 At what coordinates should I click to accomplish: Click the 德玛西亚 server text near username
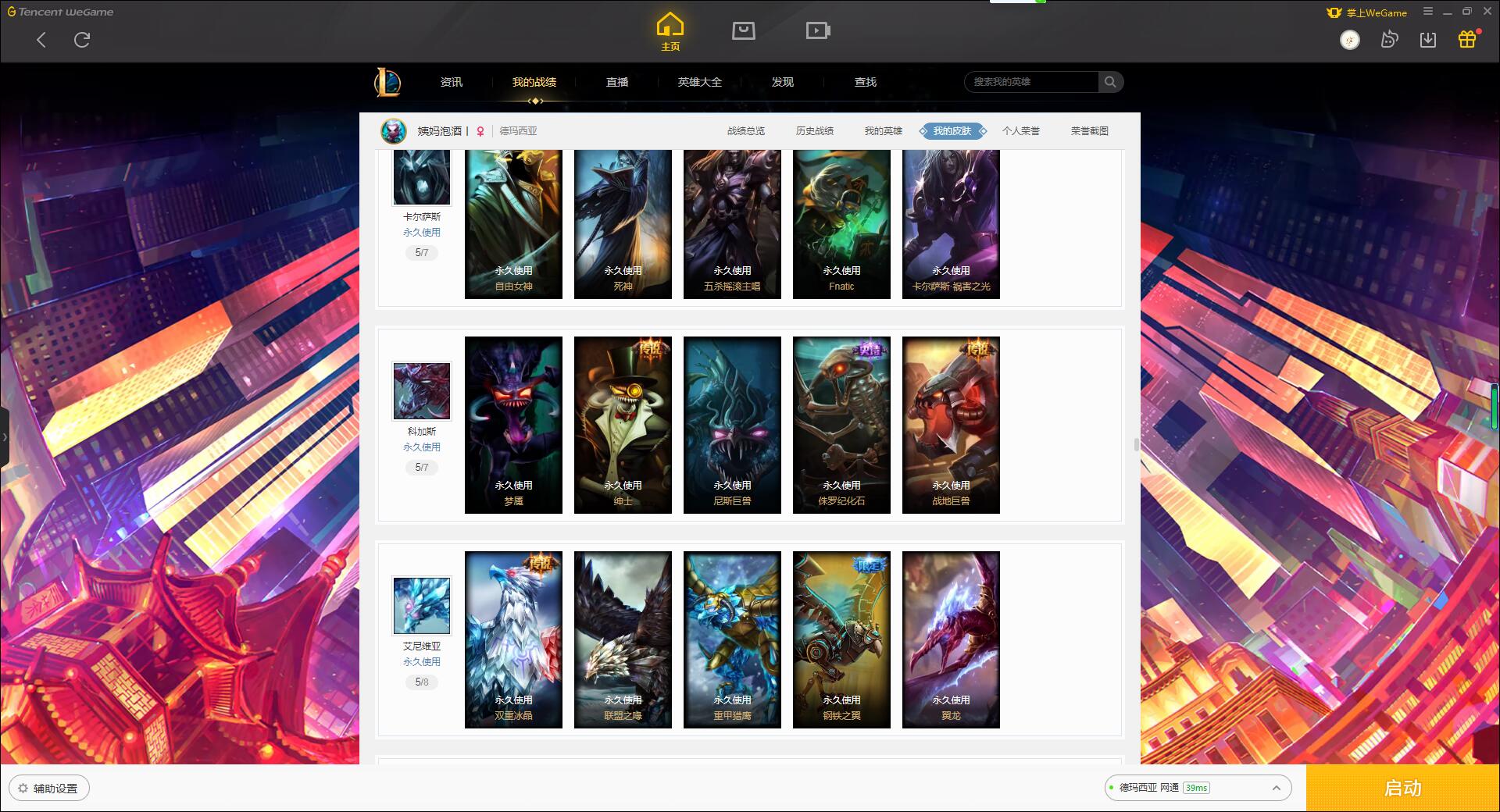click(x=518, y=131)
